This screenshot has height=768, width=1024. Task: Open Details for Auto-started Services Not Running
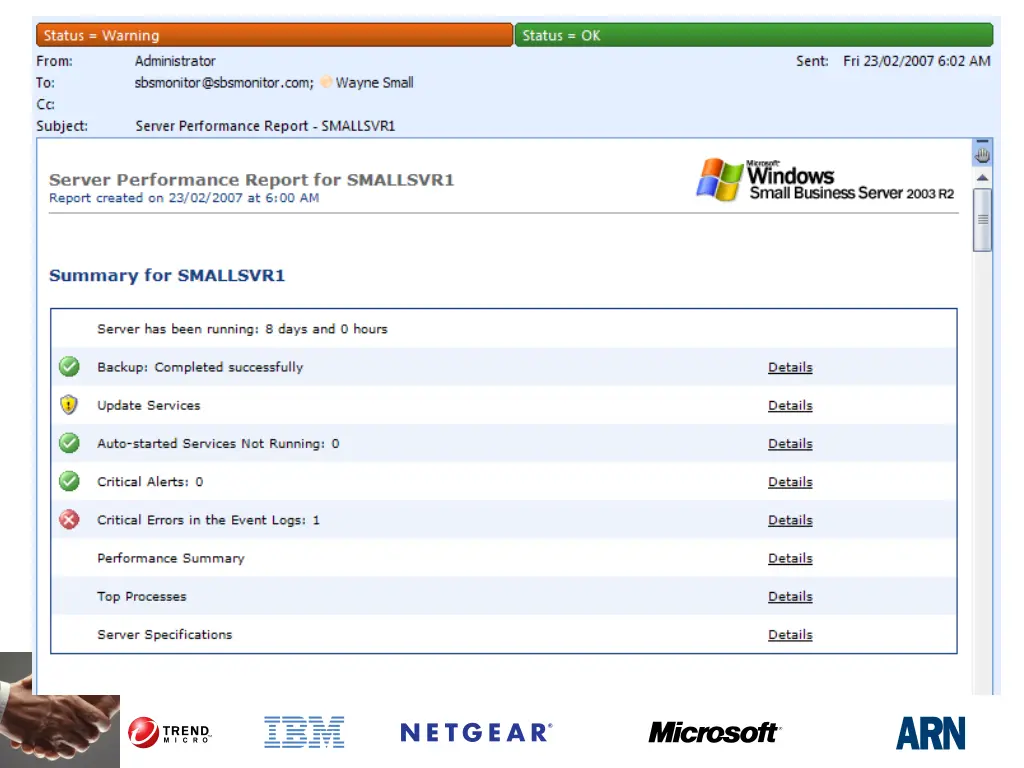[x=790, y=443]
